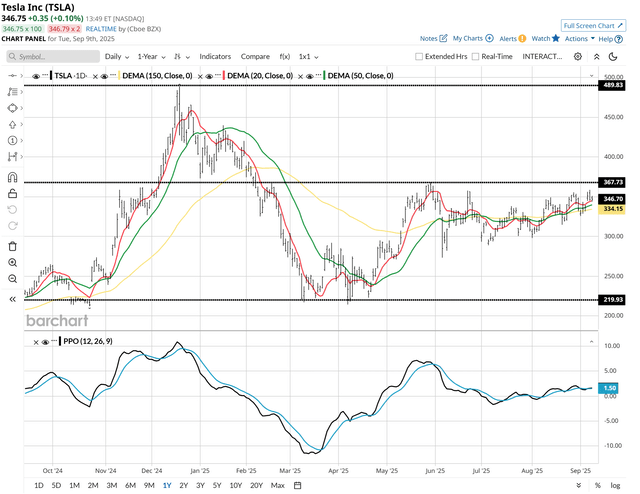Click the Watch star icon
Viewport: 640px width, 494px height.
click(x=556, y=38)
